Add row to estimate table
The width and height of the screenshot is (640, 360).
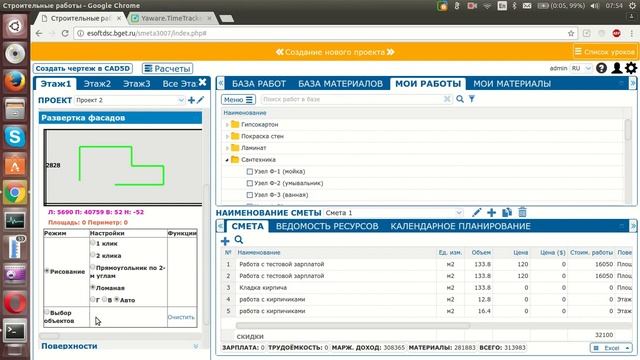[225, 241]
